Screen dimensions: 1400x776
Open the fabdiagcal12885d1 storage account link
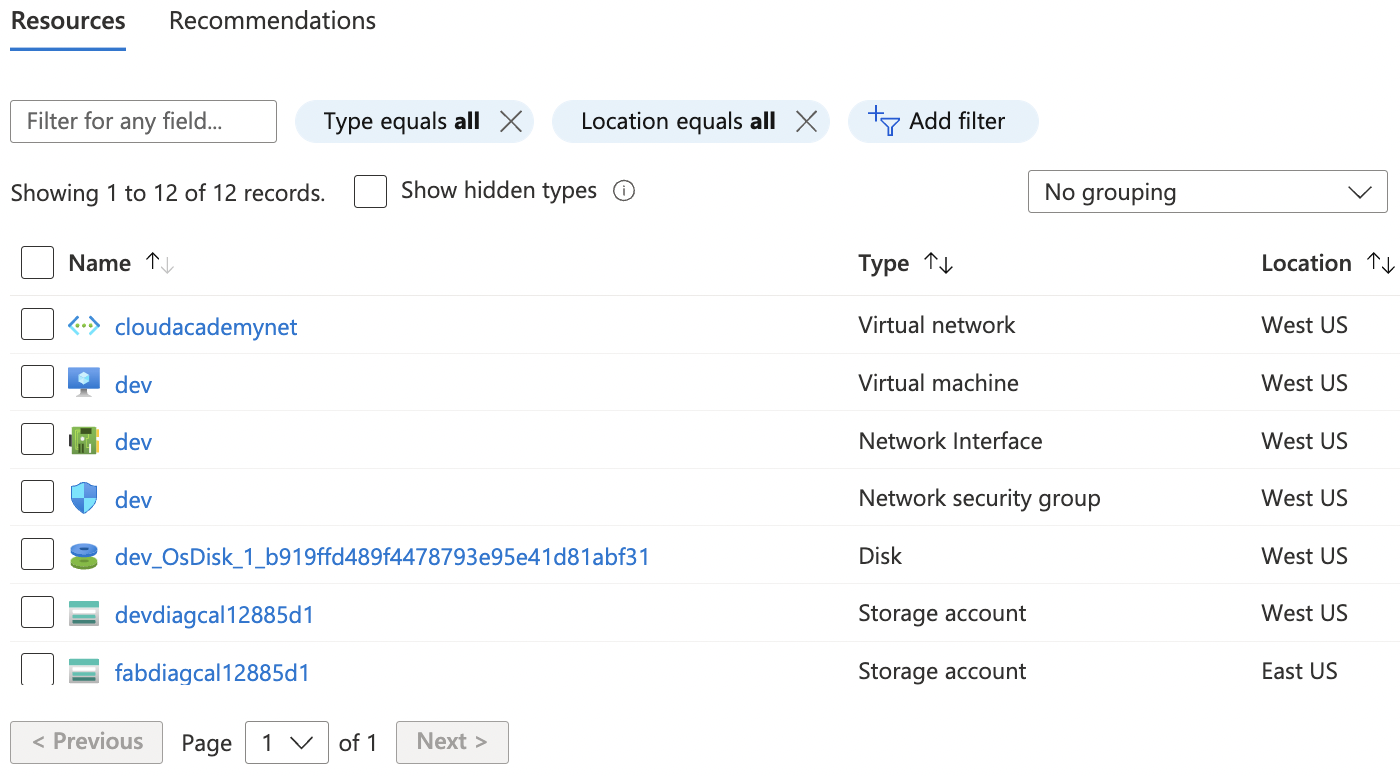point(212,672)
